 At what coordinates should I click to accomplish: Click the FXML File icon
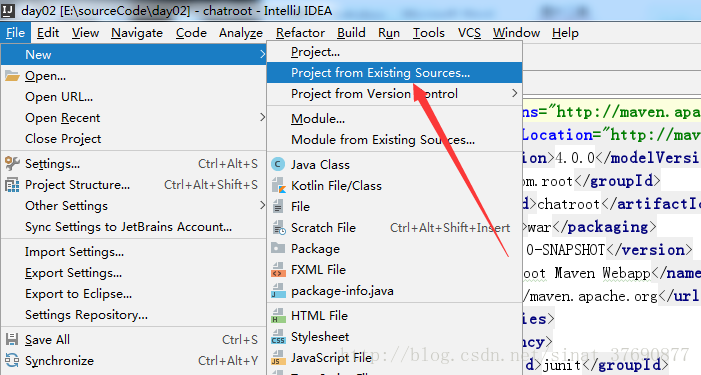pyautogui.click(x=278, y=270)
